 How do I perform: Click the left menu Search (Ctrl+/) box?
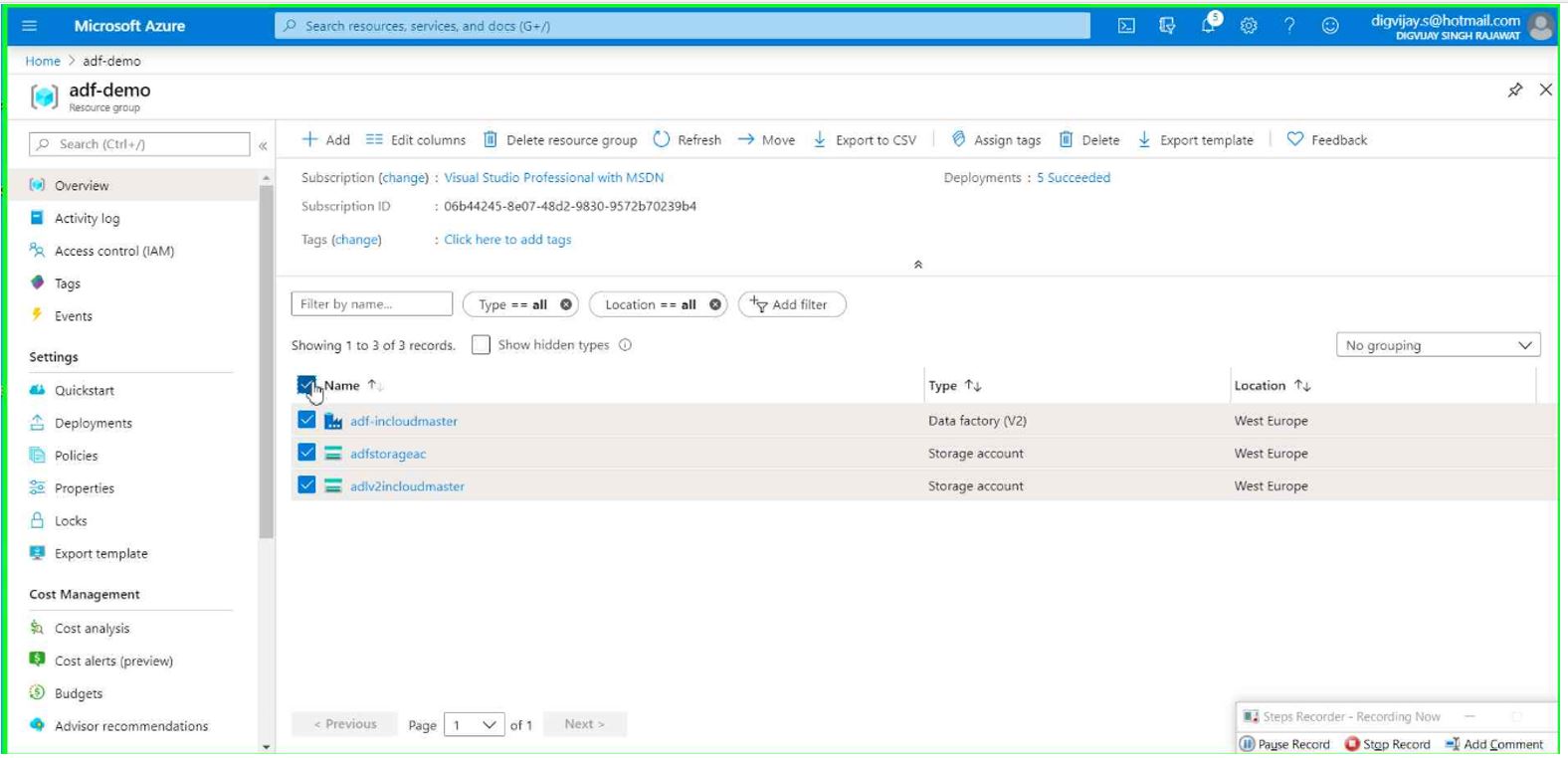click(x=139, y=144)
